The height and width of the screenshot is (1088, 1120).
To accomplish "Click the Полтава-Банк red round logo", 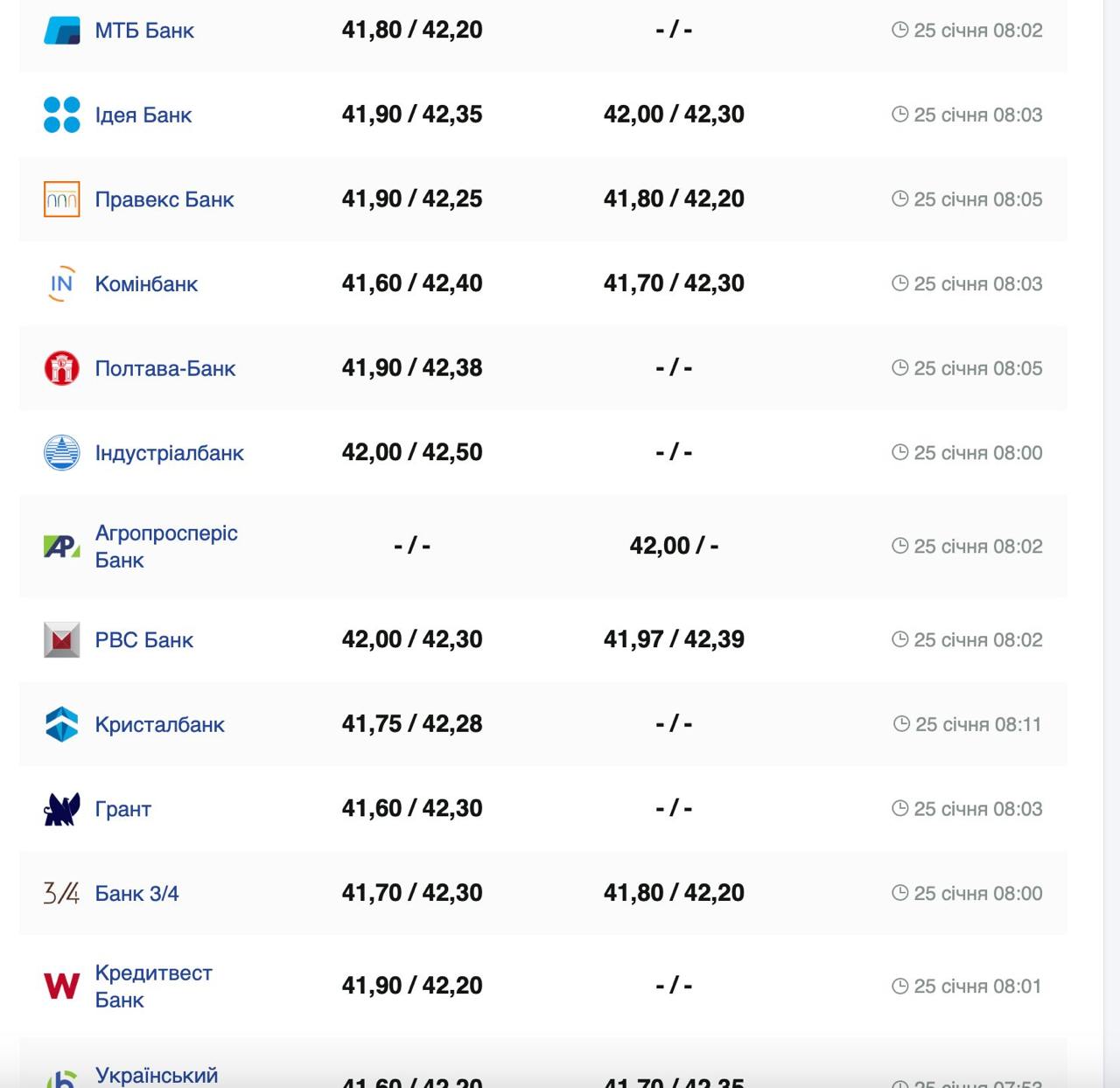I will pyautogui.click(x=61, y=368).
